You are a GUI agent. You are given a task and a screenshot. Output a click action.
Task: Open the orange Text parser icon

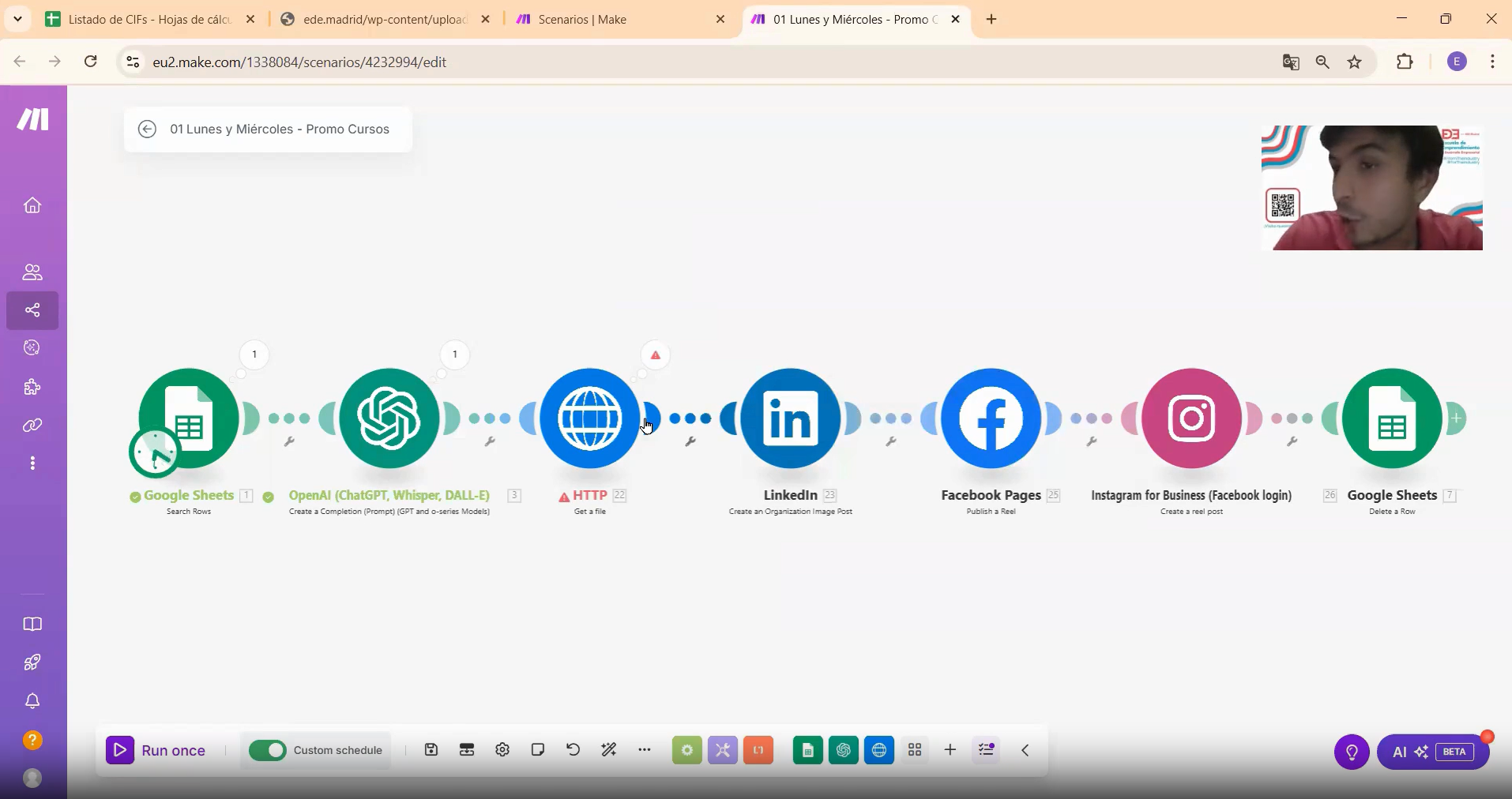pyautogui.click(x=758, y=750)
